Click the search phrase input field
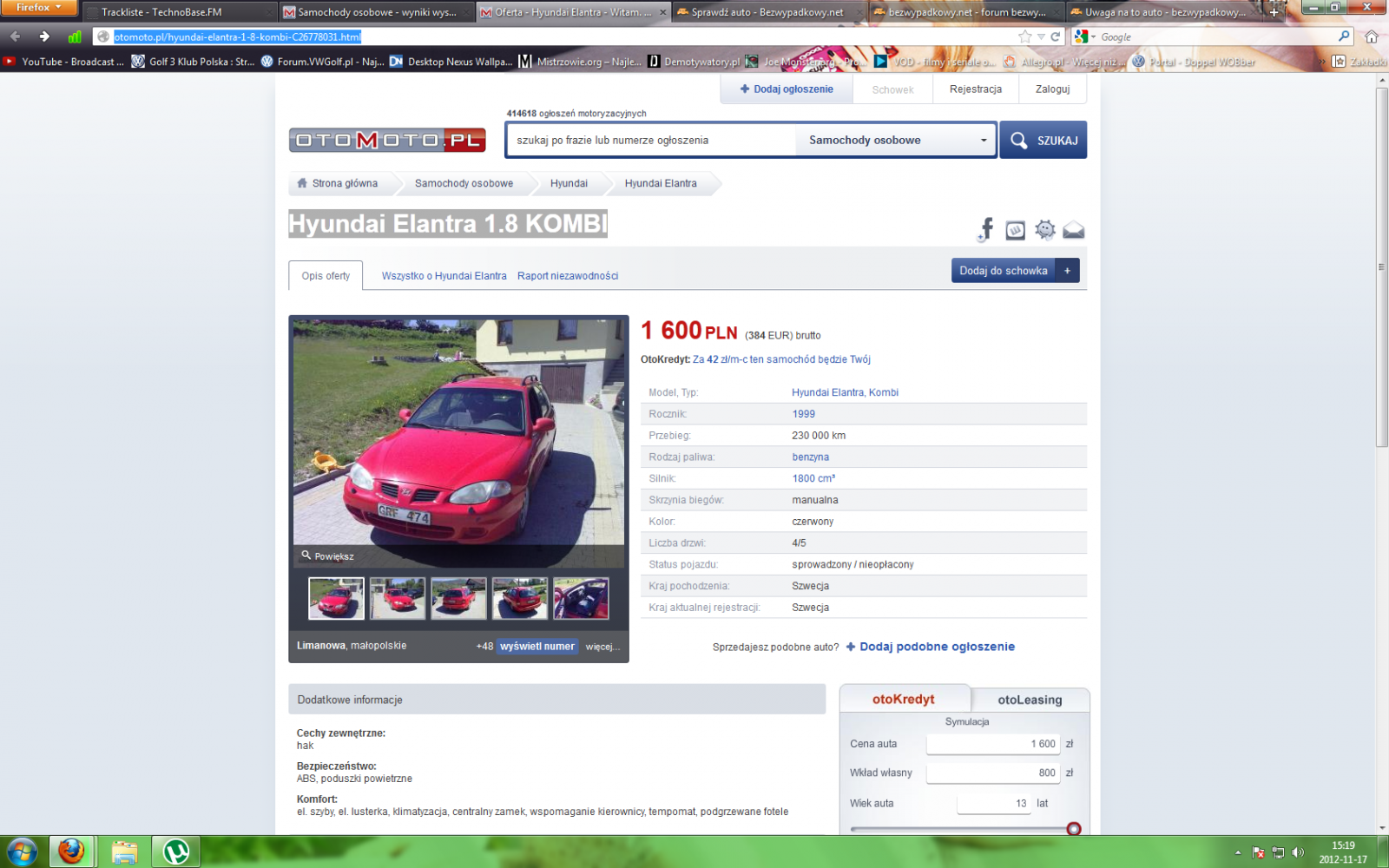Image resolution: width=1389 pixels, height=868 pixels. point(651,140)
